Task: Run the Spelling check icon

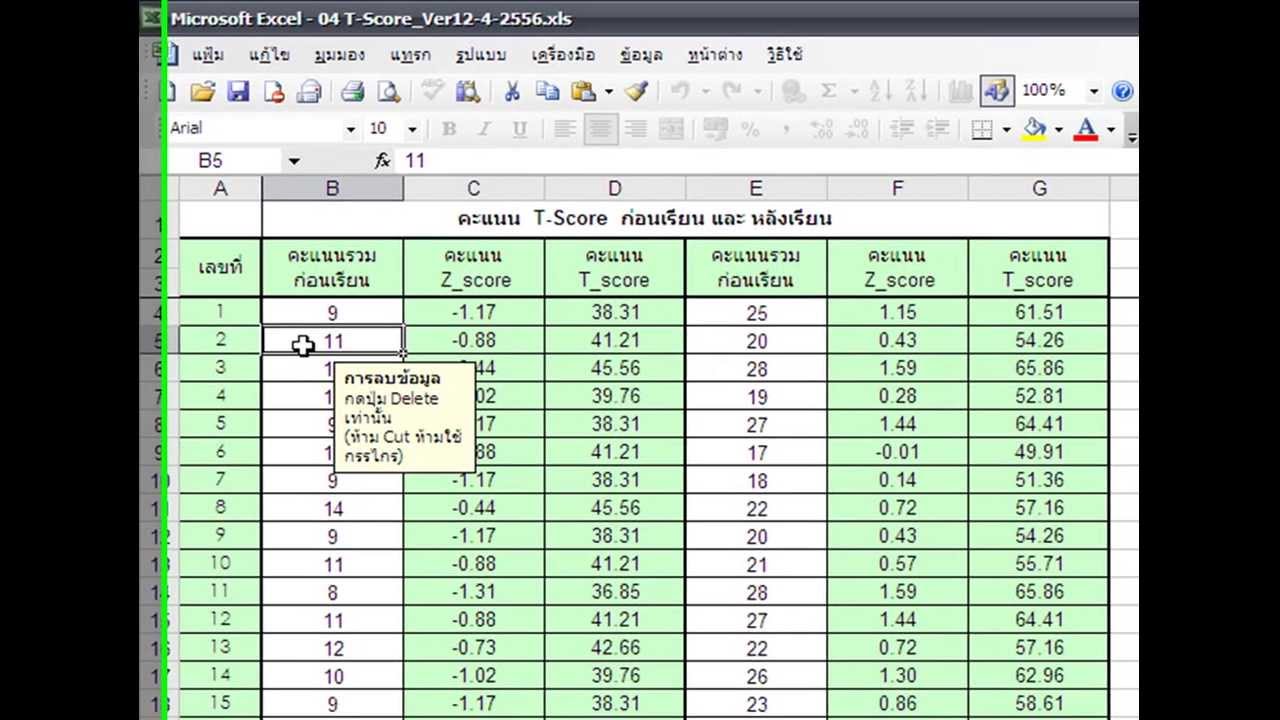Action: [x=432, y=92]
